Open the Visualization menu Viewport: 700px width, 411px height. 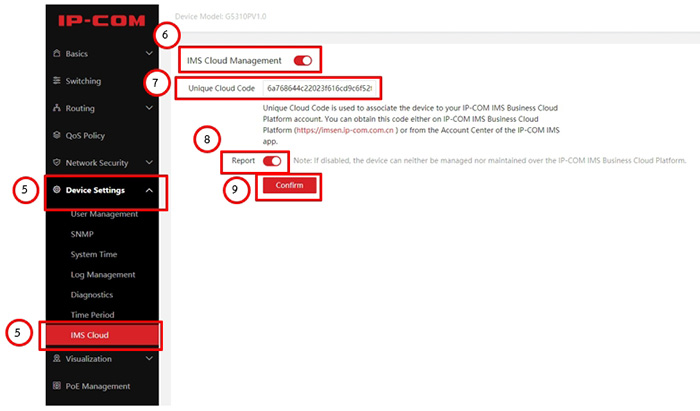point(102,358)
